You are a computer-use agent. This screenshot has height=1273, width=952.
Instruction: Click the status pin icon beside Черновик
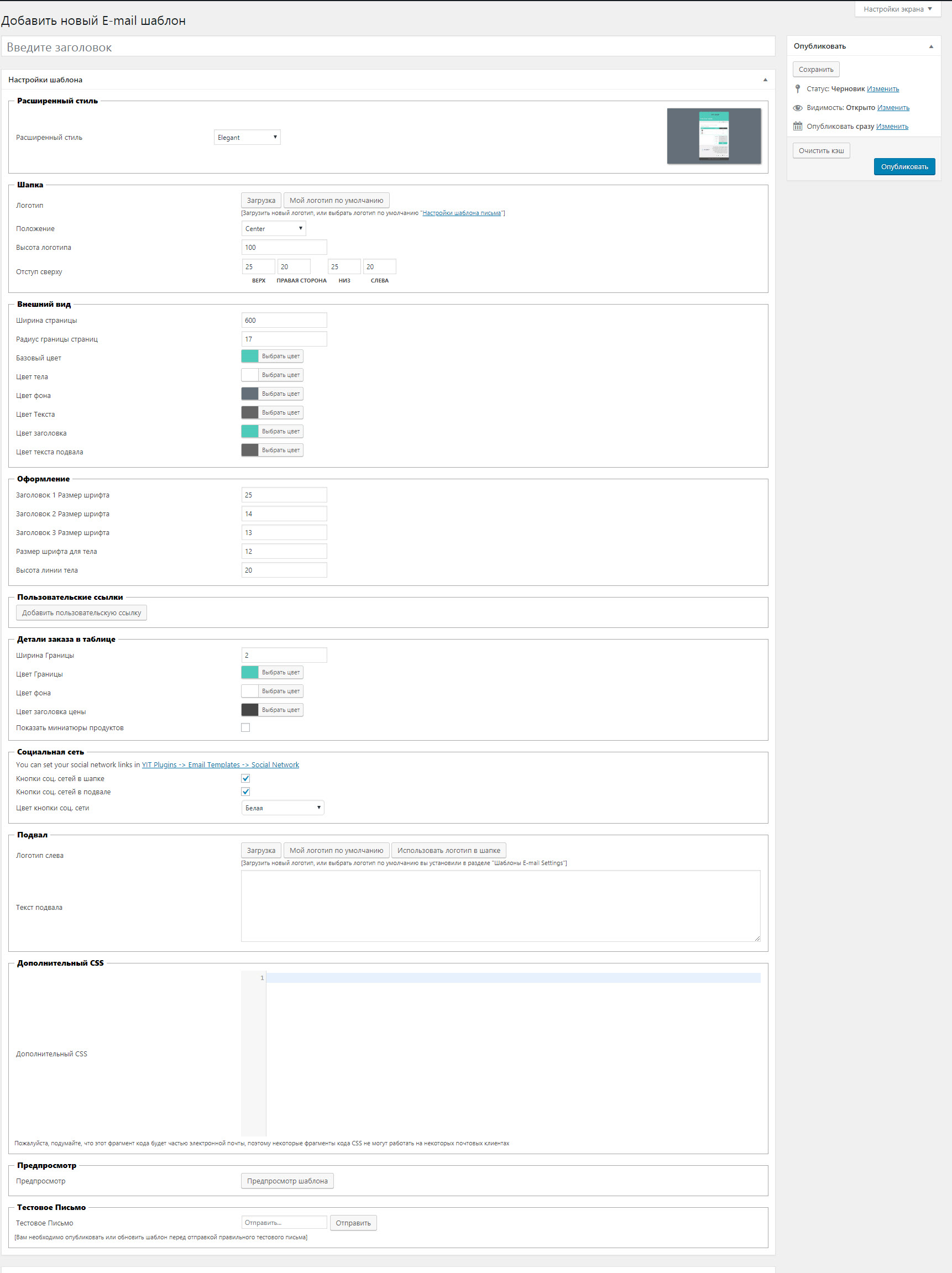797,88
